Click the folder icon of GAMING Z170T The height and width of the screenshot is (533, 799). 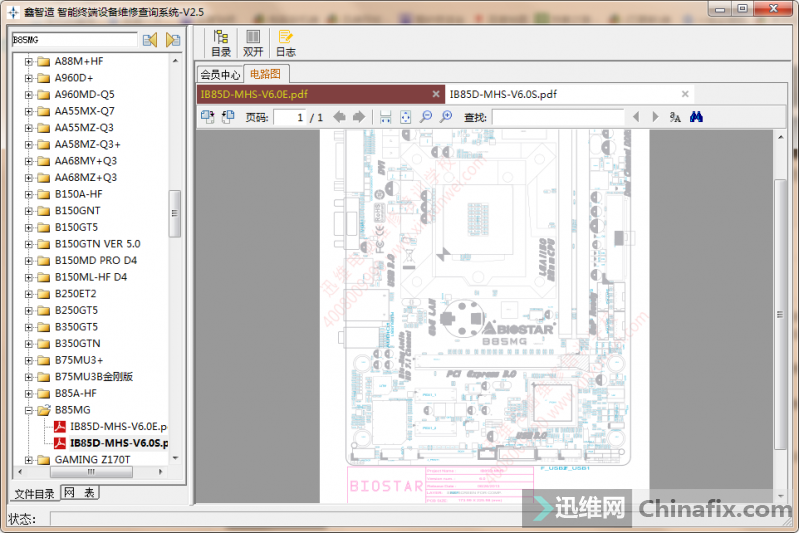pyautogui.click(x=44, y=460)
